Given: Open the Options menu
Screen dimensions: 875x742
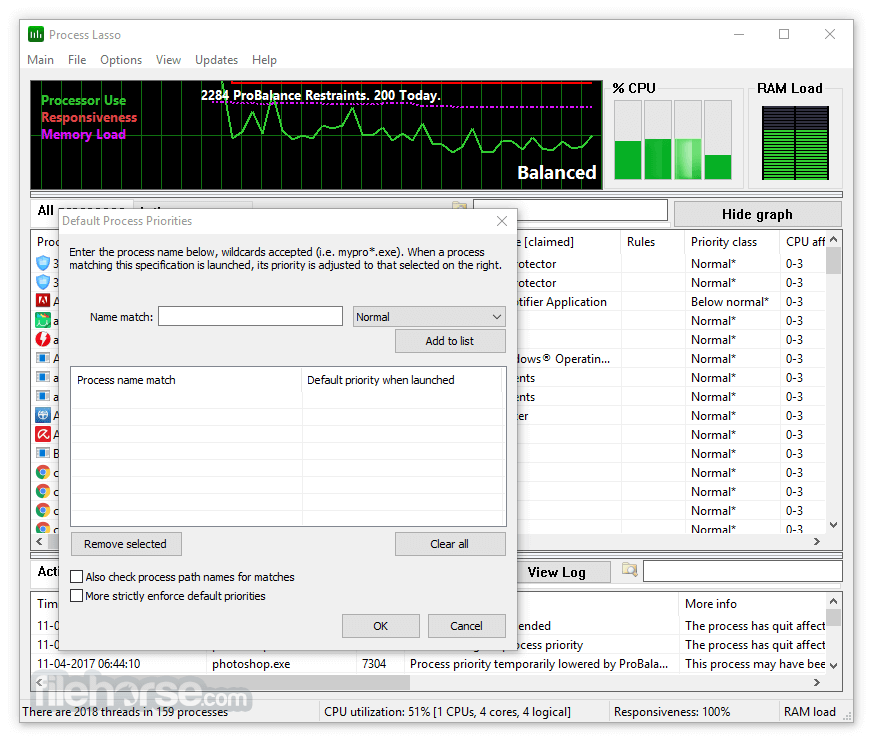Looking at the screenshot, I should 121,60.
